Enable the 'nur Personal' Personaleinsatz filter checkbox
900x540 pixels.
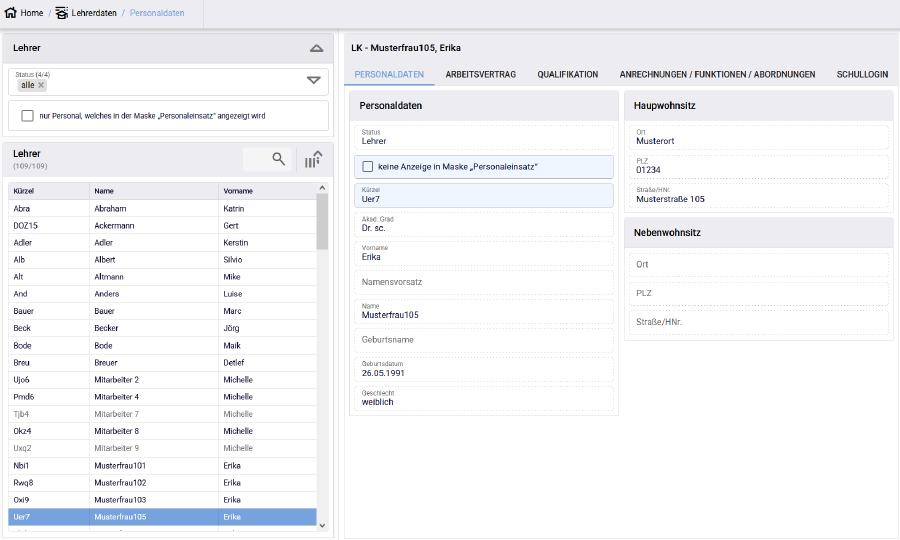point(28,116)
